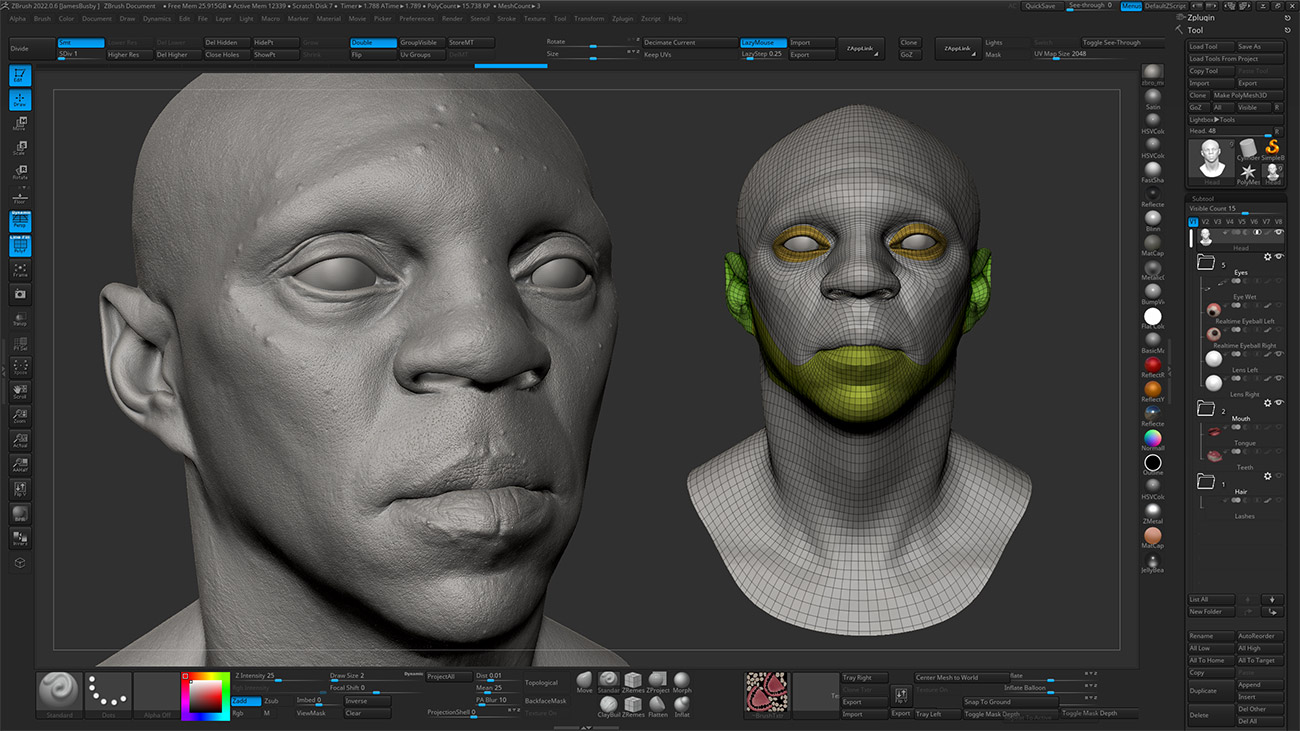Select the Draw mode icon
Image resolution: width=1300 pixels, height=731 pixels.
tap(20, 100)
